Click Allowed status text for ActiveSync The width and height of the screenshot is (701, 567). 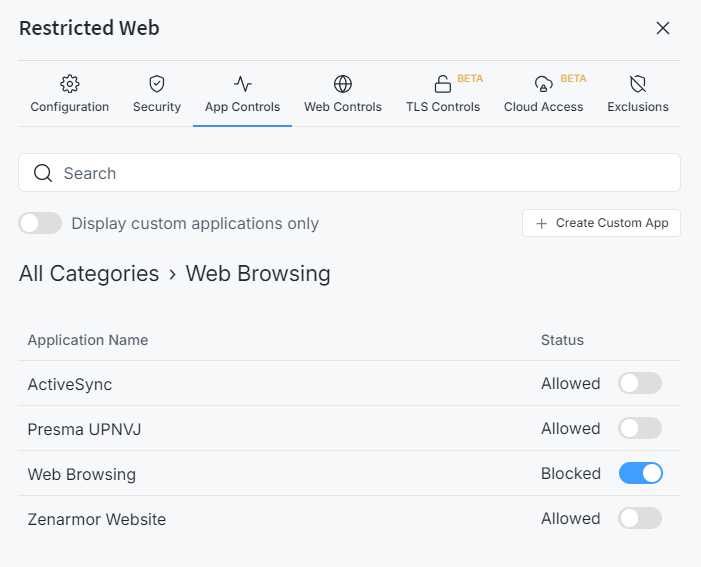click(570, 384)
